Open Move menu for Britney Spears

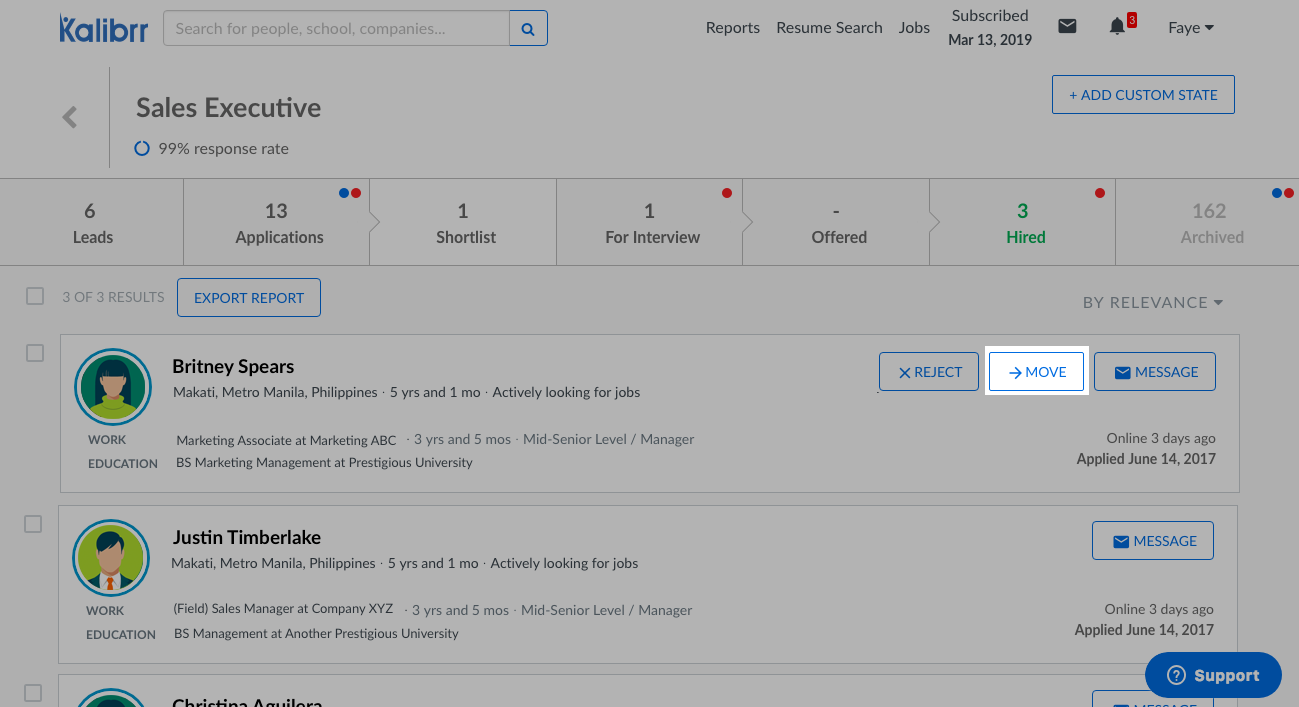[1036, 372]
